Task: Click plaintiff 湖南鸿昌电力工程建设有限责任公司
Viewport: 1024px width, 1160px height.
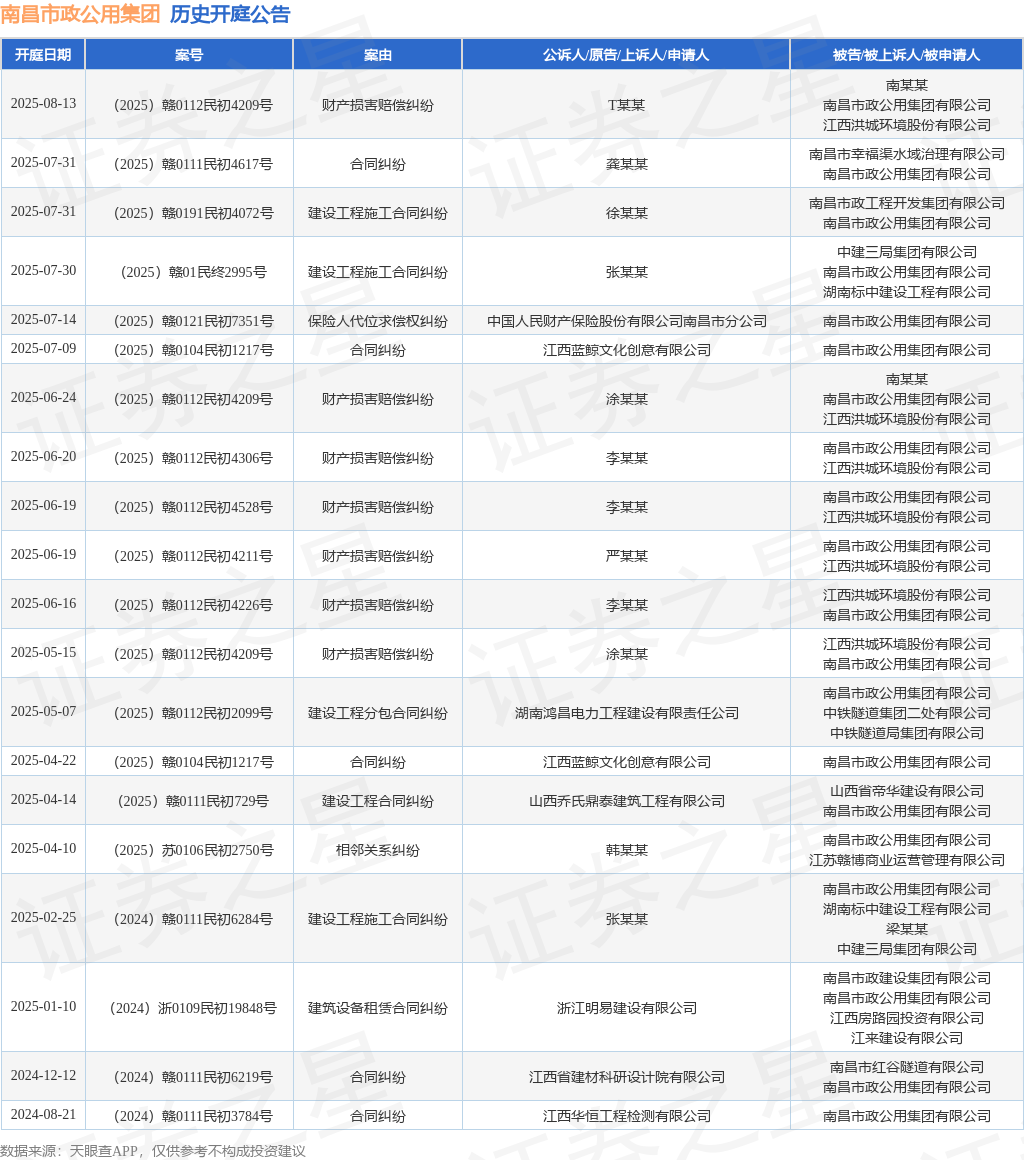Action: pos(627,713)
